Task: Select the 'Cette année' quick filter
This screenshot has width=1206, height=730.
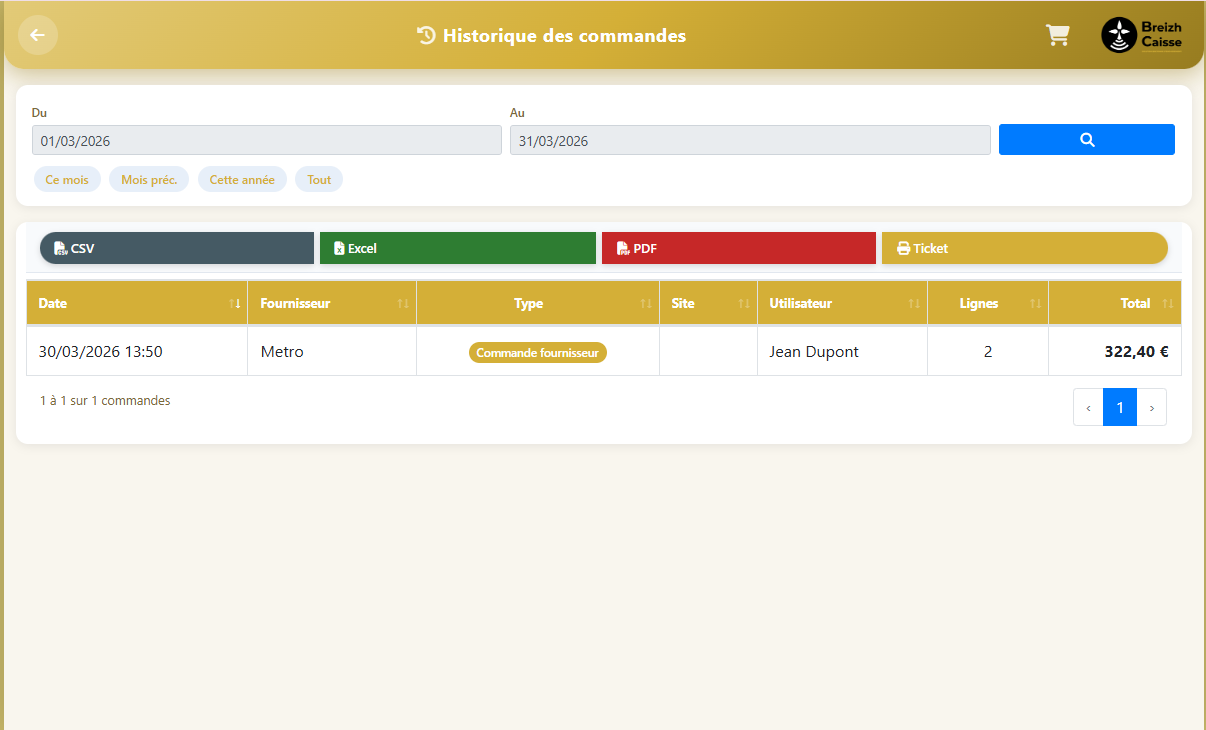Action: pyautogui.click(x=242, y=180)
